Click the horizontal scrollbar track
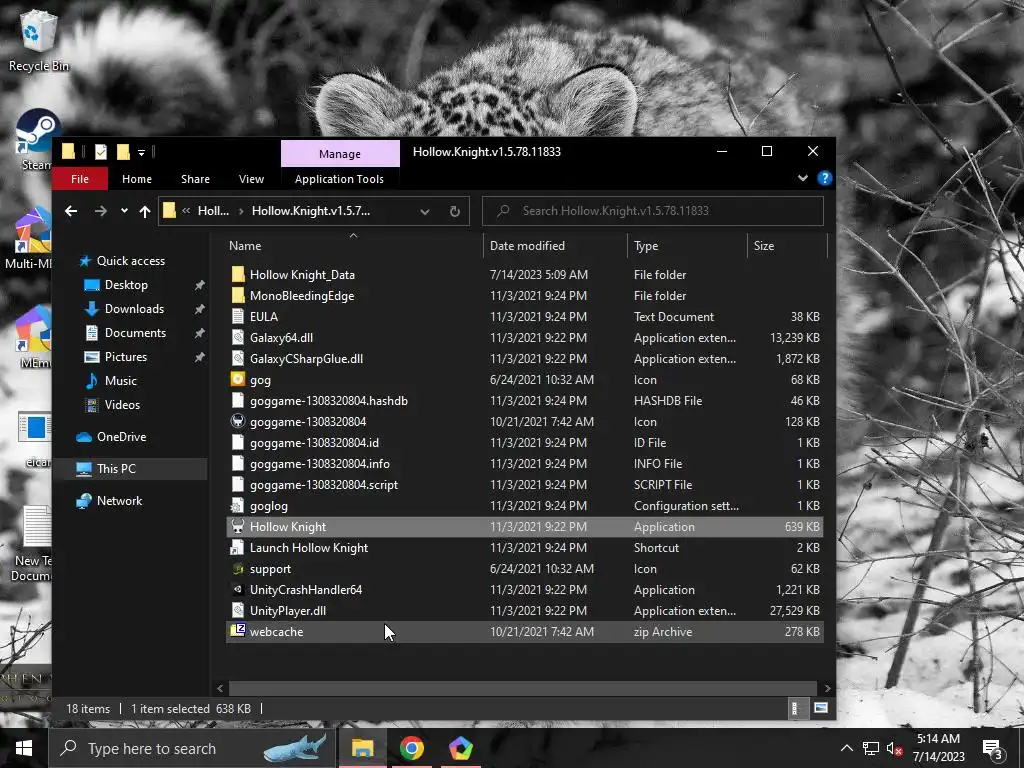Screen dimensions: 1024x768 click(523, 688)
